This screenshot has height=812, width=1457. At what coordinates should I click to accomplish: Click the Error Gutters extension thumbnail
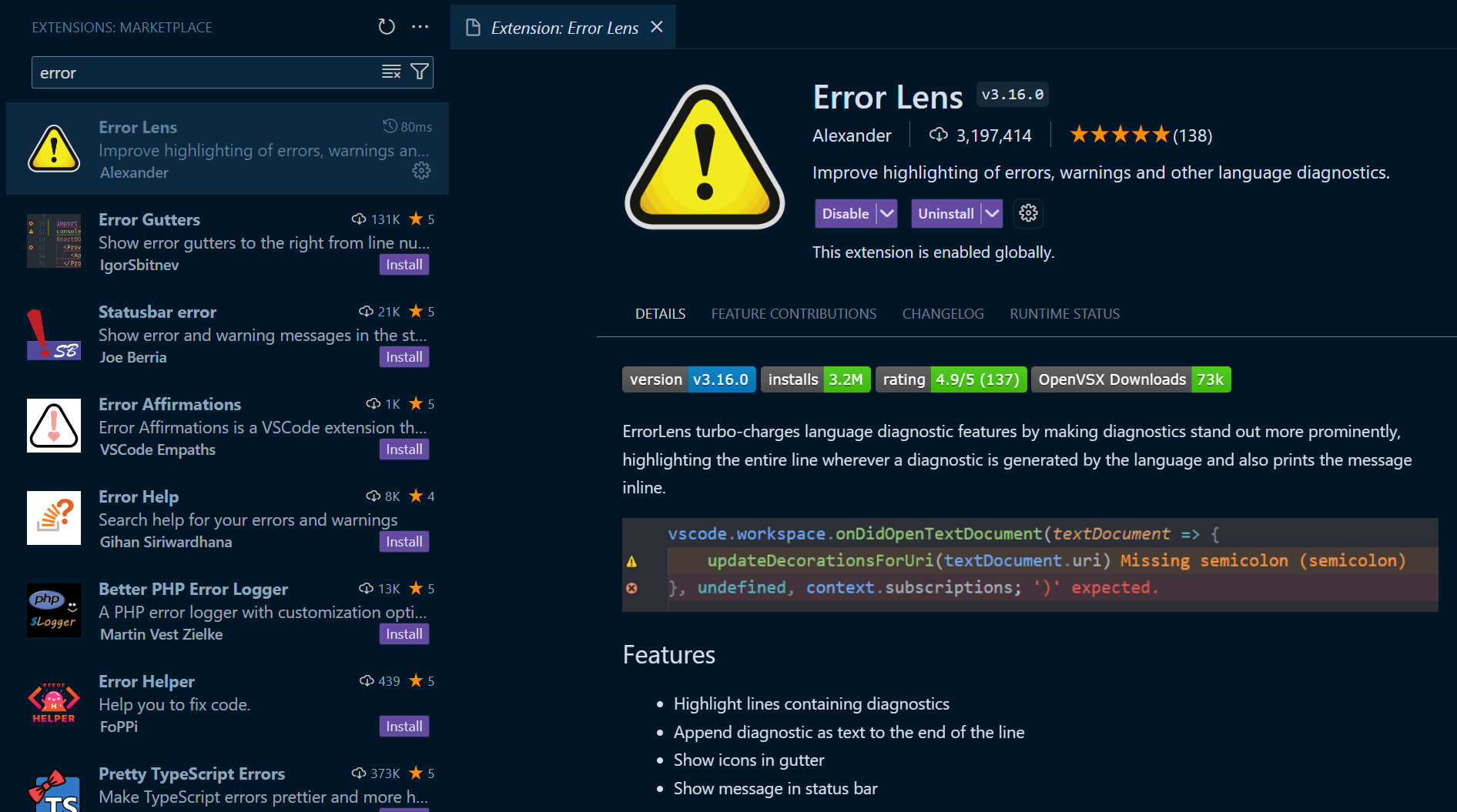(x=54, y=241)
